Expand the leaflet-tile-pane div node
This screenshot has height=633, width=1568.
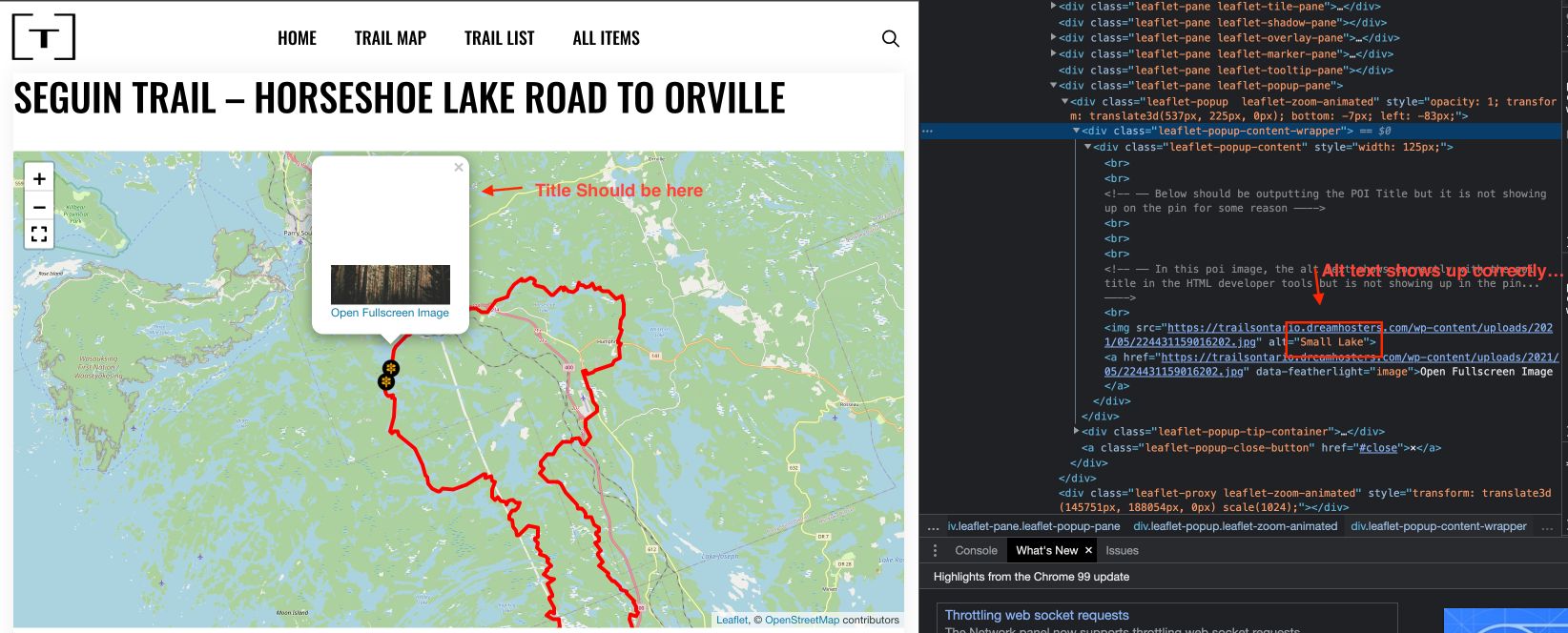(1053, 6)
